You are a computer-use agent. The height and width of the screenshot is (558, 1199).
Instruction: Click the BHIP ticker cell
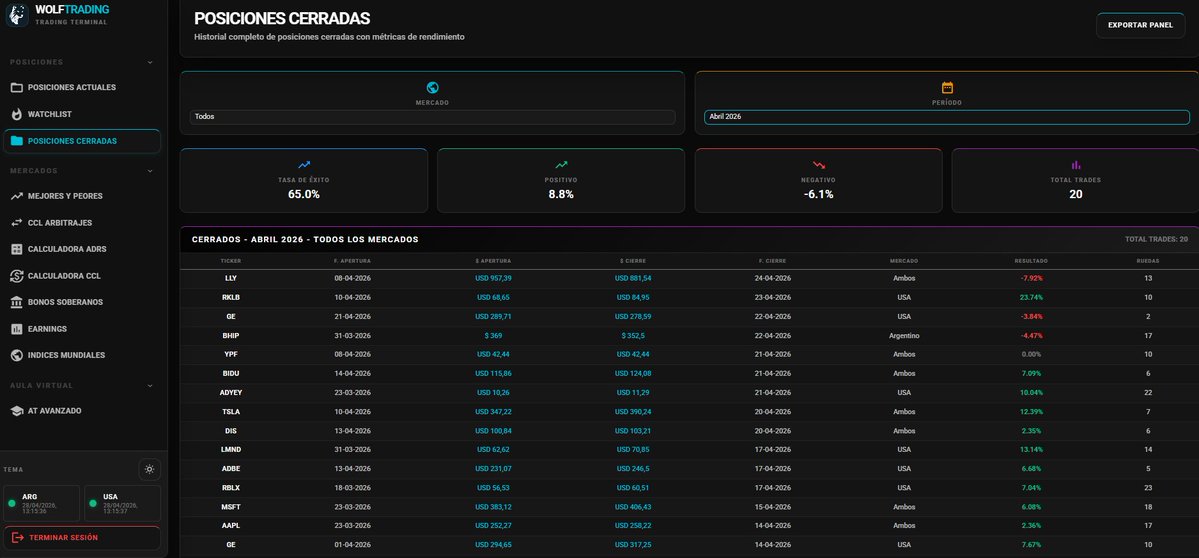tap(231, 336)
